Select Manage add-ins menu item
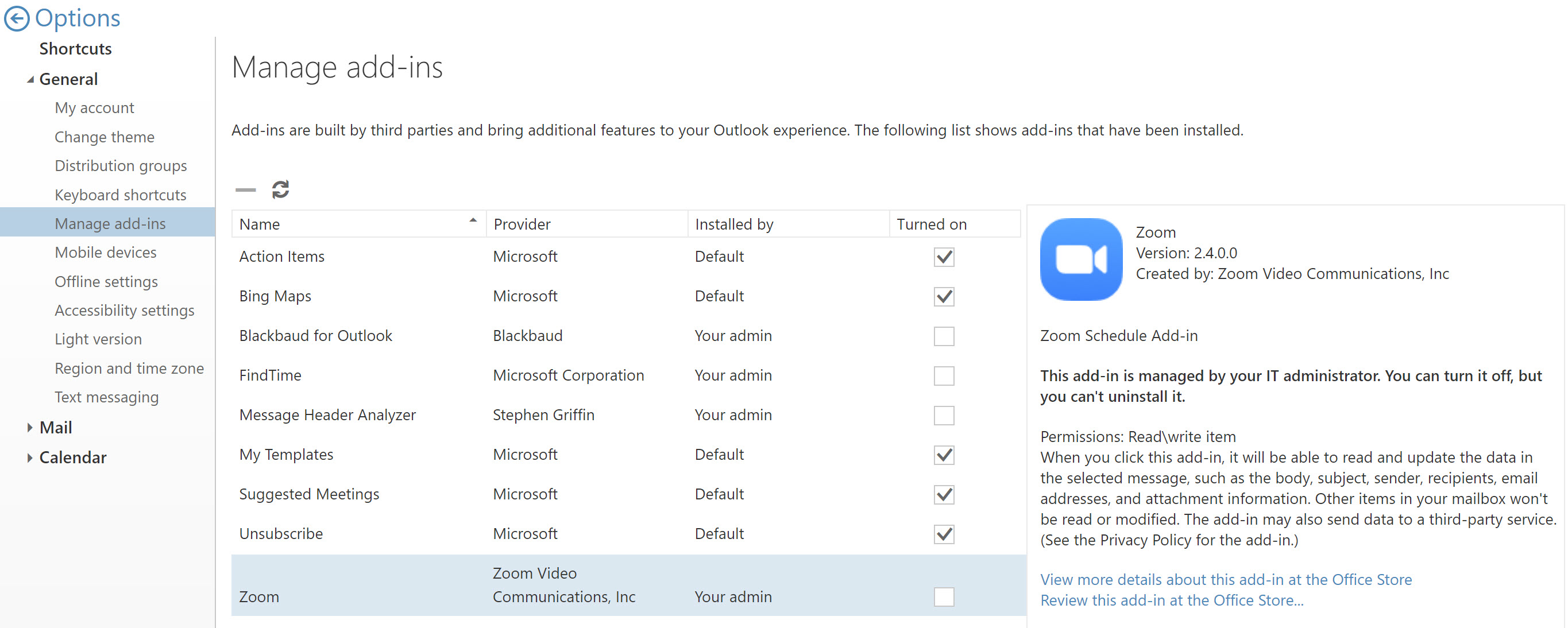Viewport: 1568px width, 628px height. coord(111,223)
